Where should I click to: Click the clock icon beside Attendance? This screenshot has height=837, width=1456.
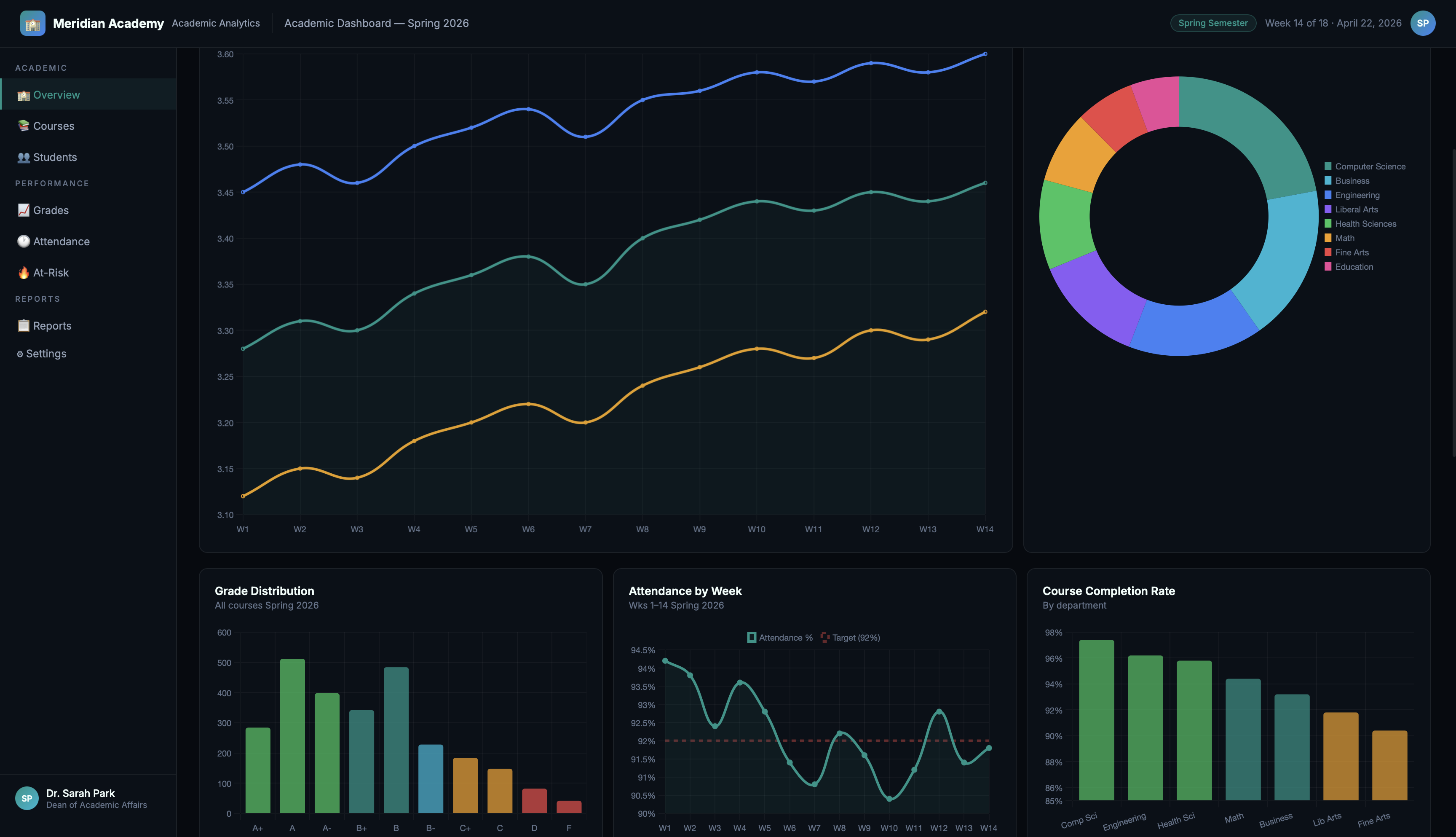click(x=24, y=241)
